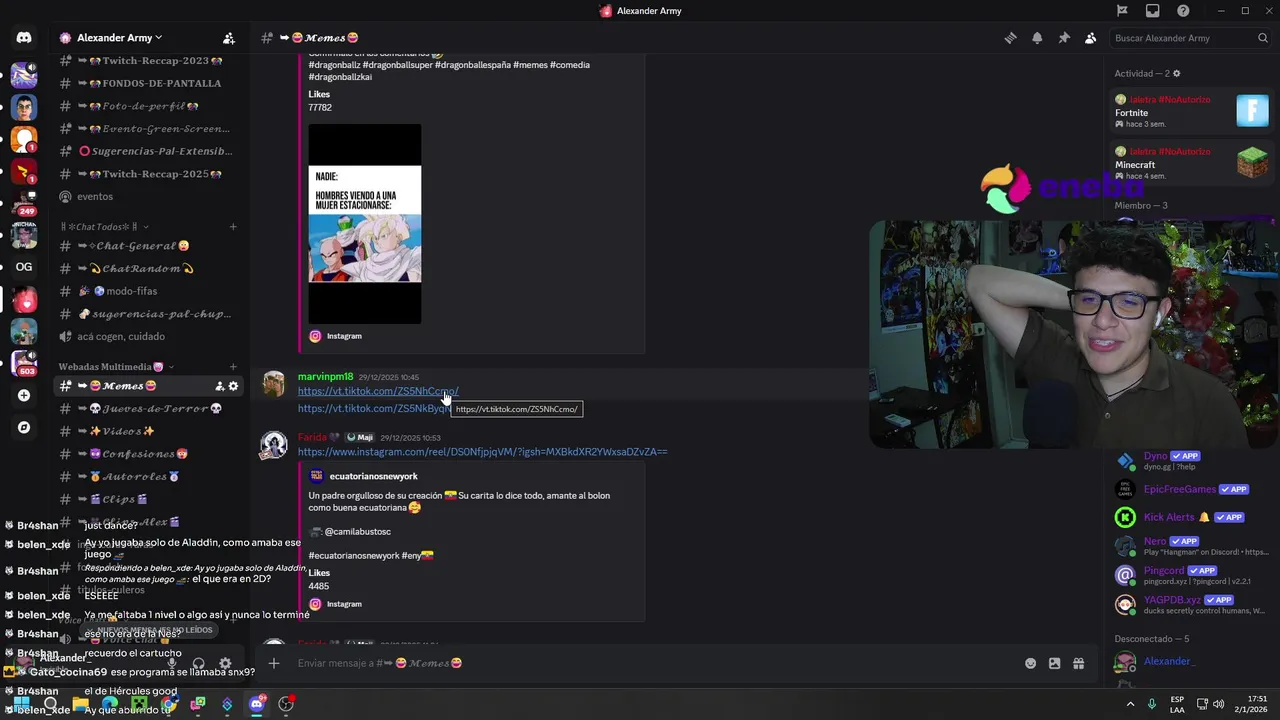Show pinned messages pin icon
This screenshot has width=1280, height=720.
click(1064, 38)
